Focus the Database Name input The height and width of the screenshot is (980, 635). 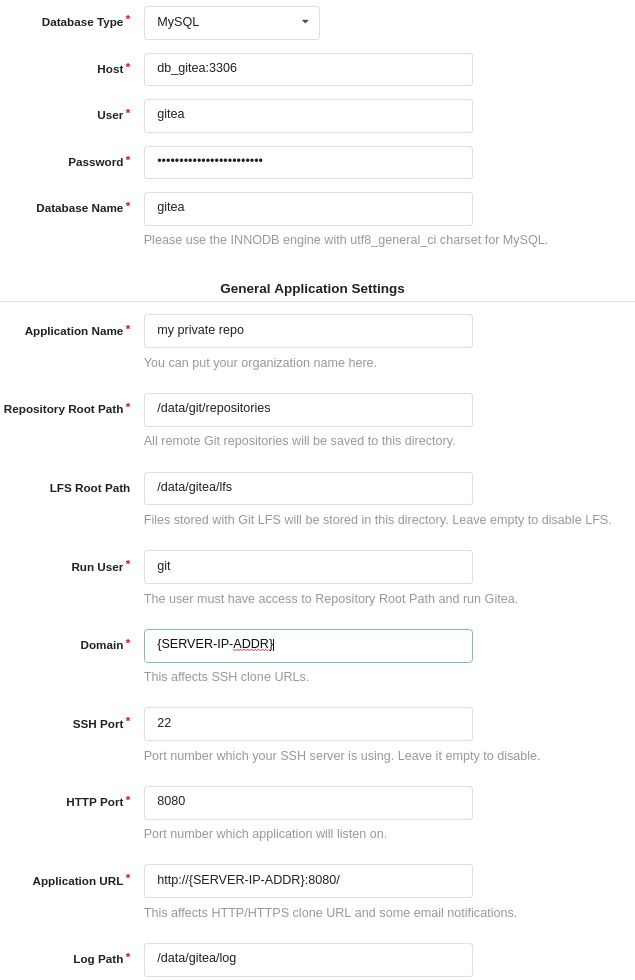[x=308, y=209]
